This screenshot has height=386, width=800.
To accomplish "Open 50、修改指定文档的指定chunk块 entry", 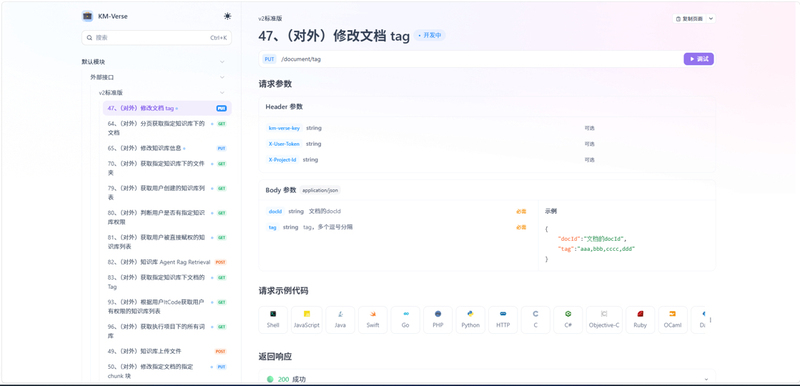I will click(x=167, y=371).
